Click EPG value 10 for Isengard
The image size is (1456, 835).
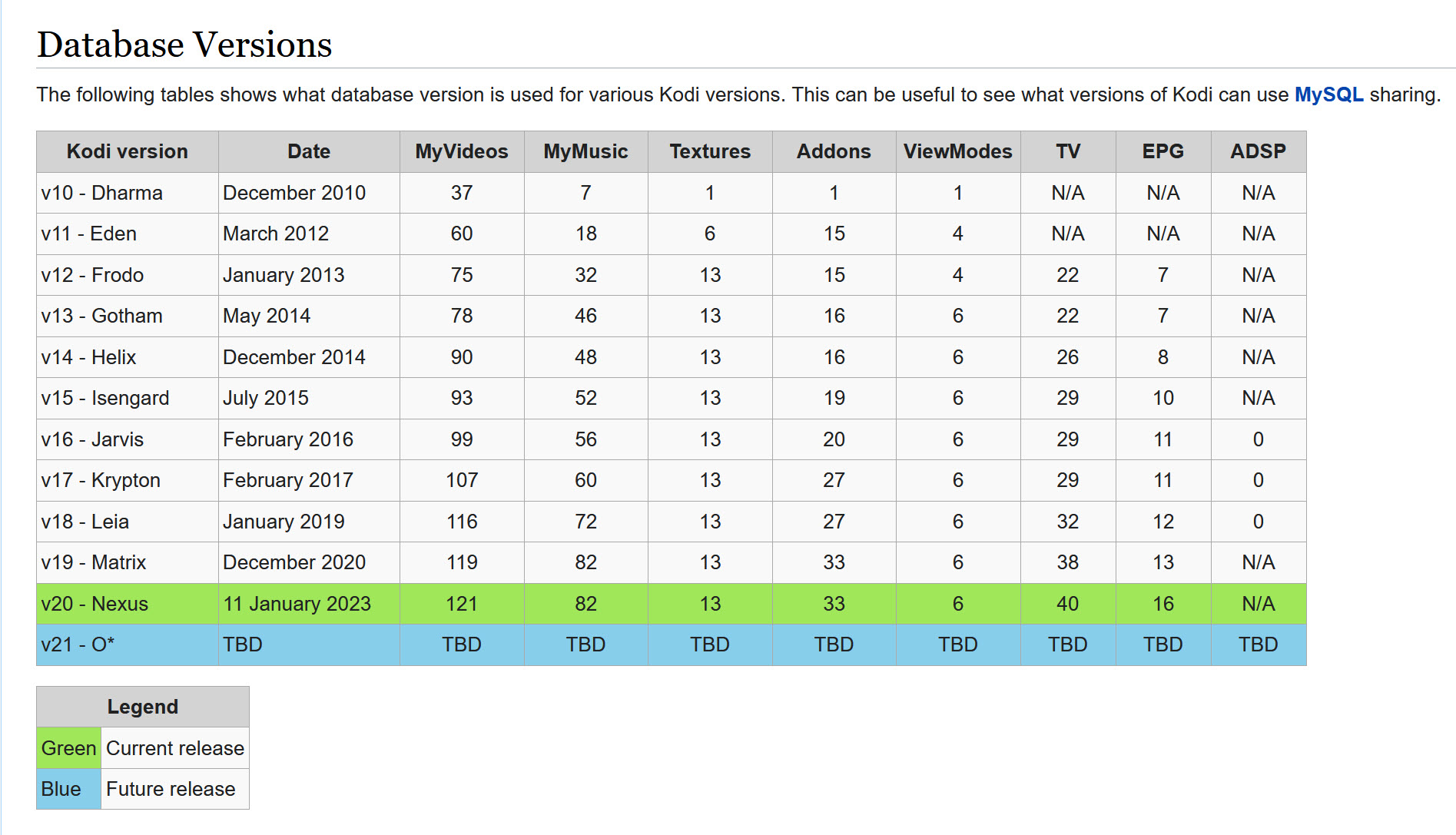tap(1163, 398)
